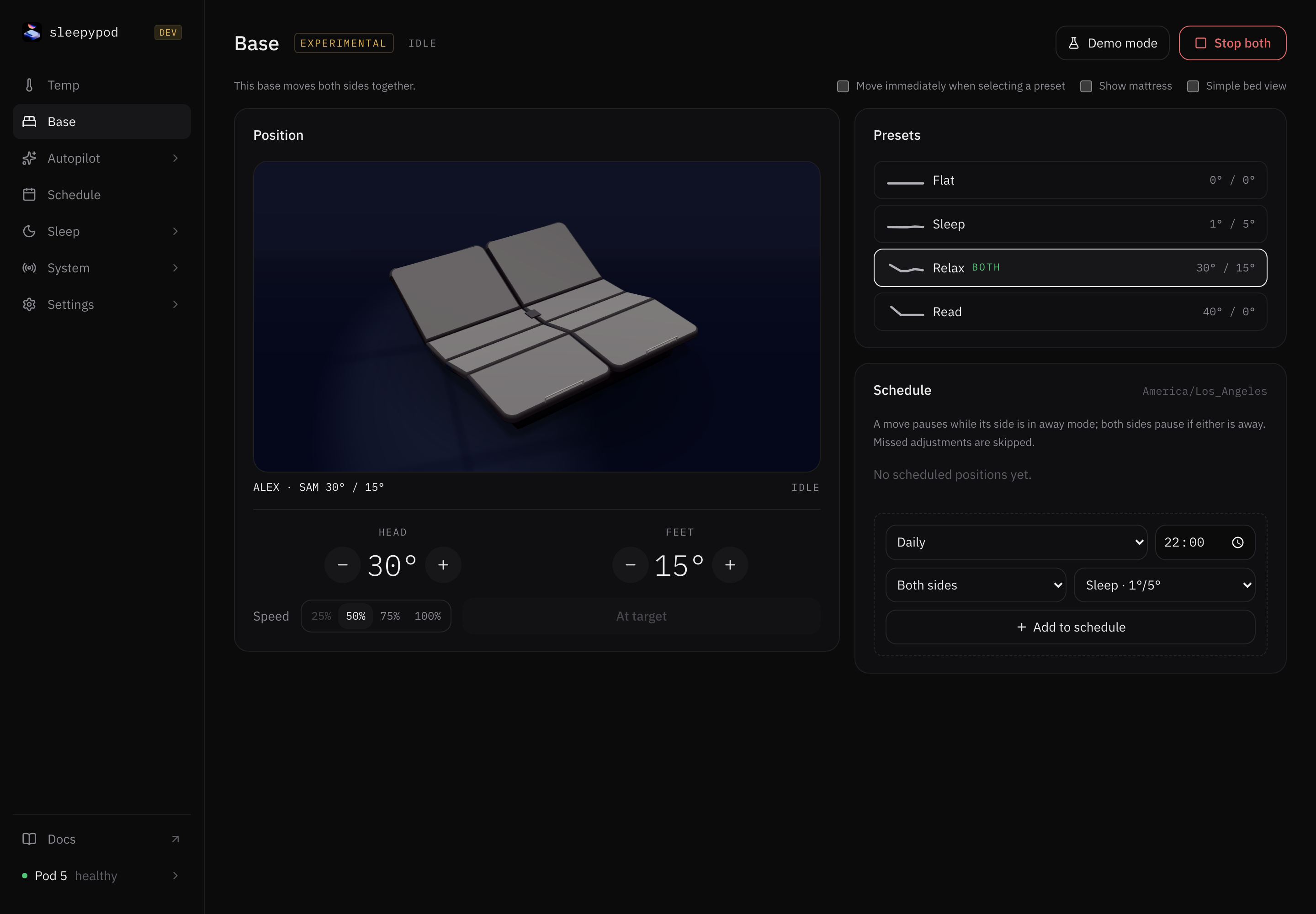Click the stop square icon in Stop both

1201,43
